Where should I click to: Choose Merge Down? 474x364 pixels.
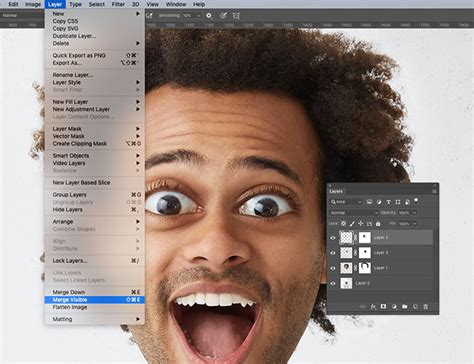click(x=95, y=292)
